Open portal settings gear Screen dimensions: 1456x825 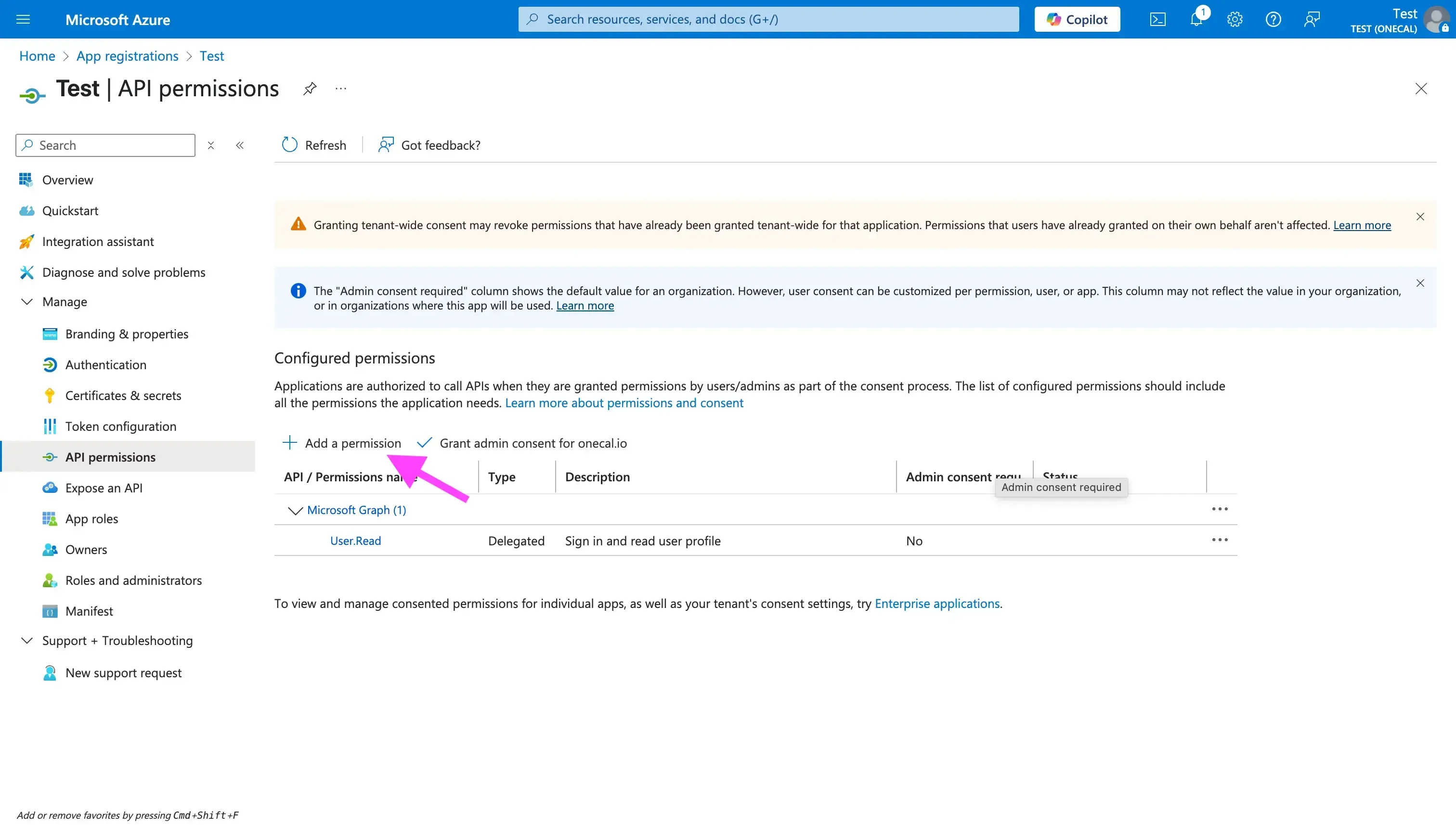tap(1235, 19)
